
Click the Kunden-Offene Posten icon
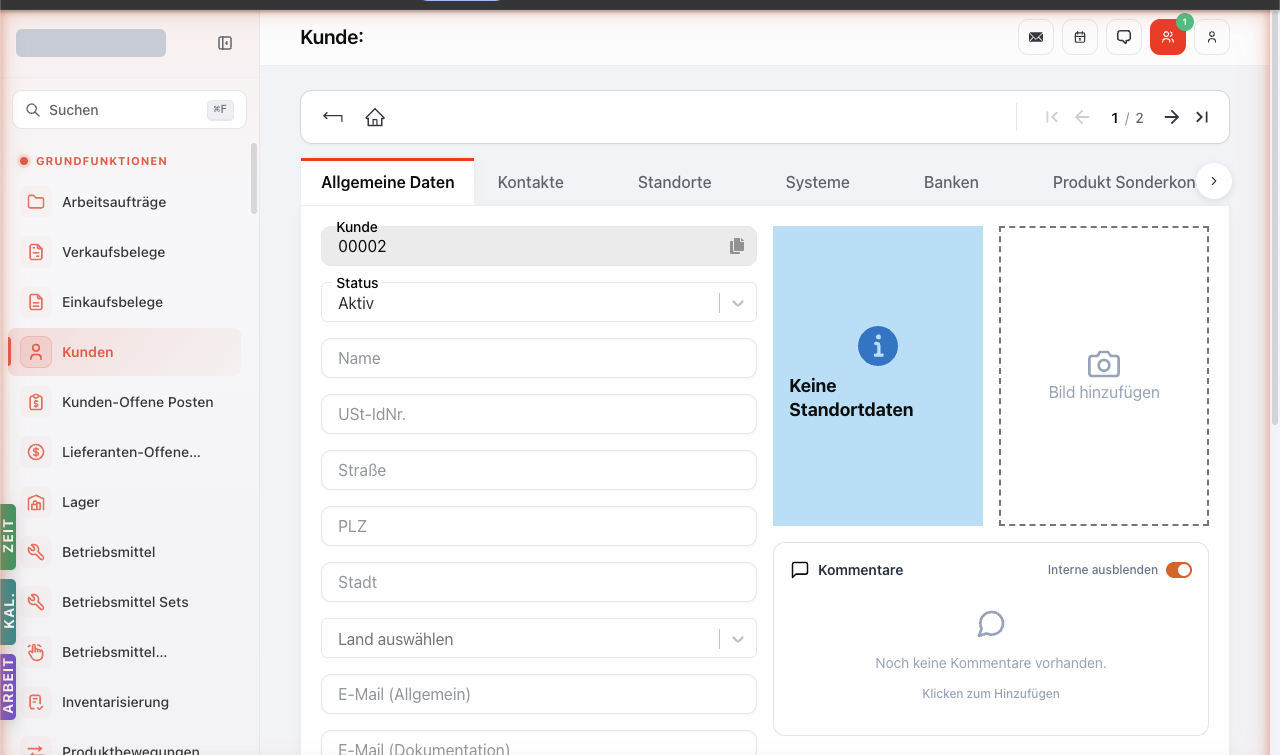36,402
